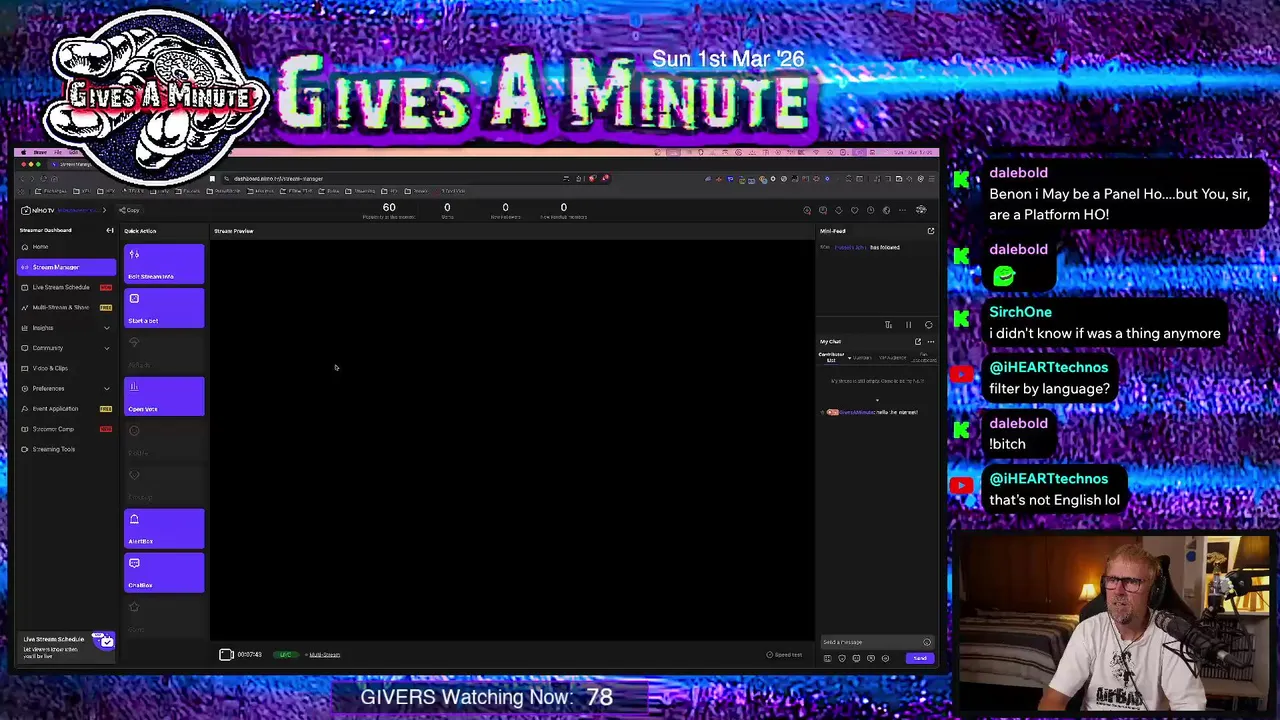Run the Speed test
Viewport: 1280px width, 720px height.
point(785,655)
